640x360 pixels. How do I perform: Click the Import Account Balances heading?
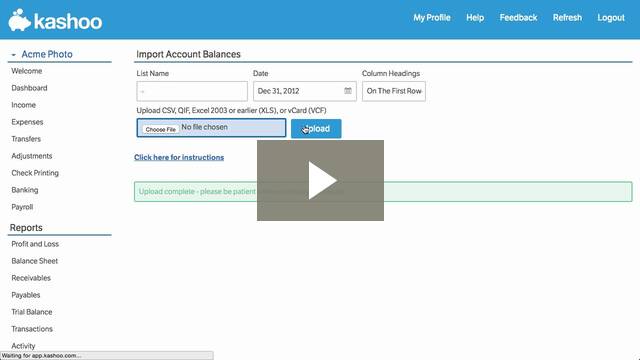tap(188, 54)
